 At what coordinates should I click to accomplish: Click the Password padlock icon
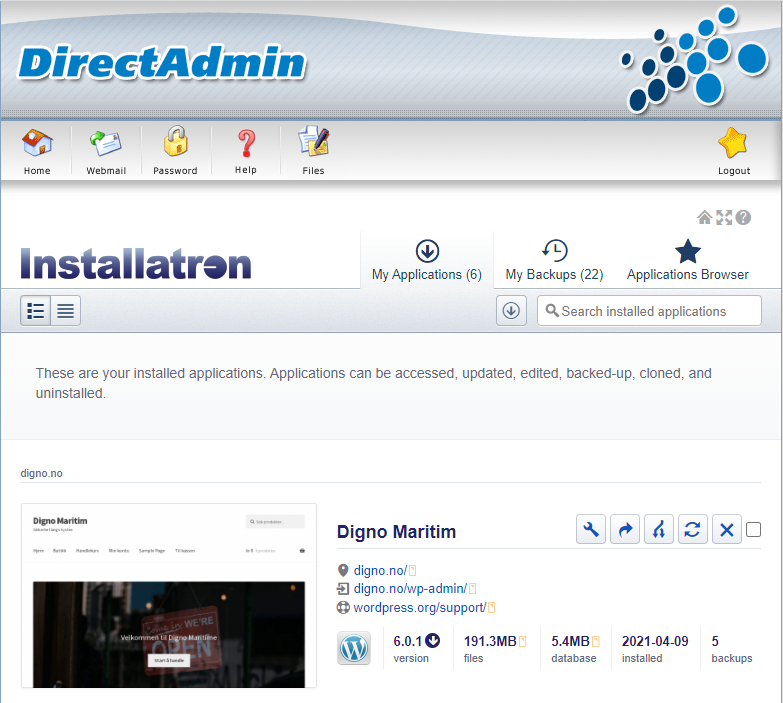175,141
